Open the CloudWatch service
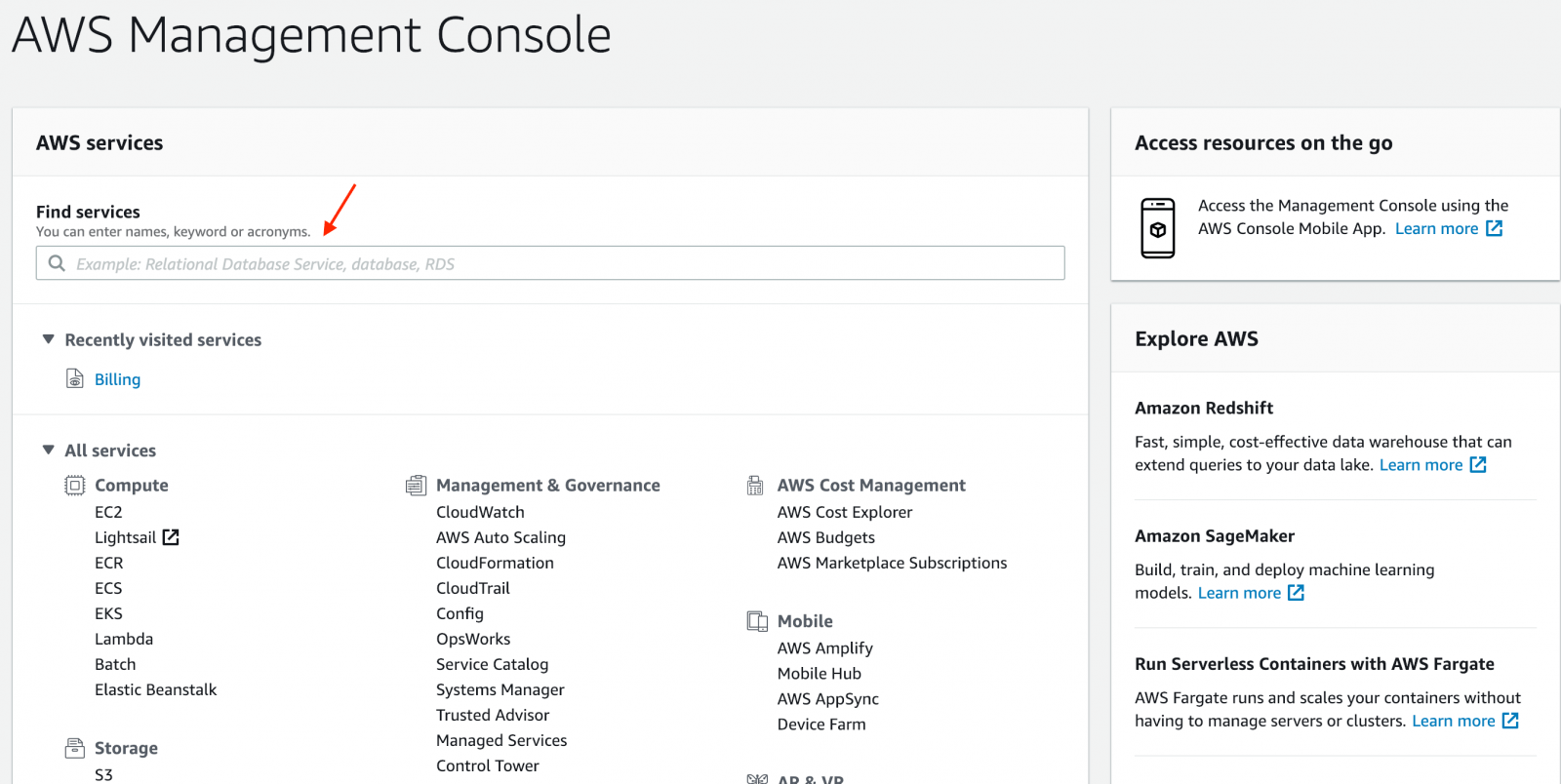Screen dimensions: 1561x784 pos(480,512)
